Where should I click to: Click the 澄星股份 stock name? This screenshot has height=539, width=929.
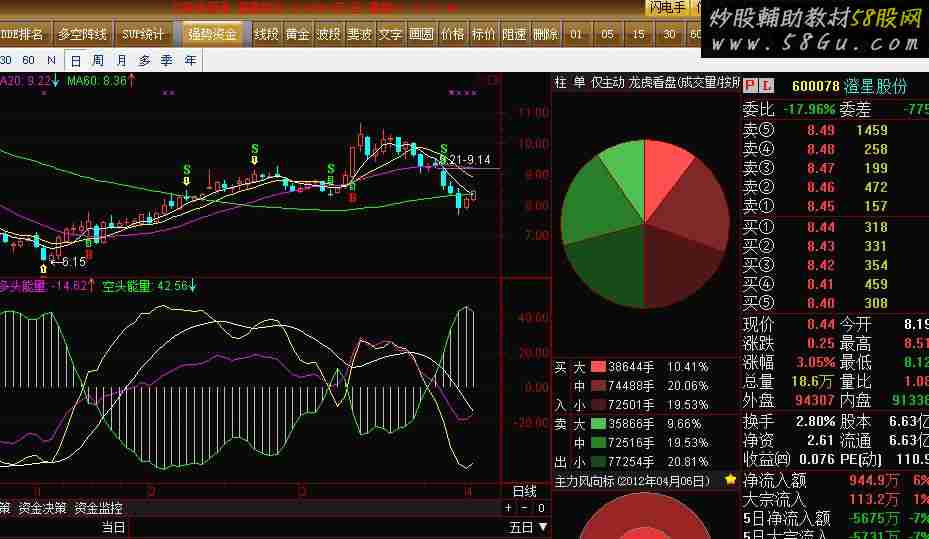(x=875, y=86)
